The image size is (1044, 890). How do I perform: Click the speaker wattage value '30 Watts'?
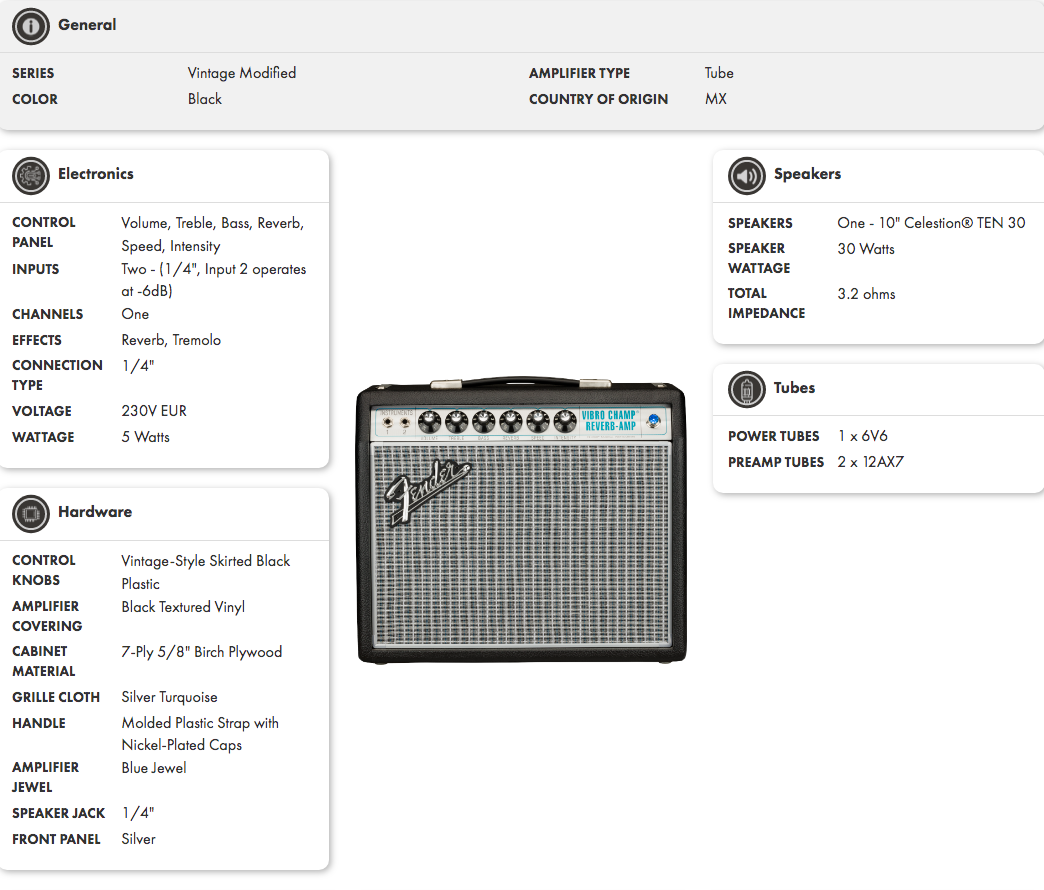(x=866, y=248)
